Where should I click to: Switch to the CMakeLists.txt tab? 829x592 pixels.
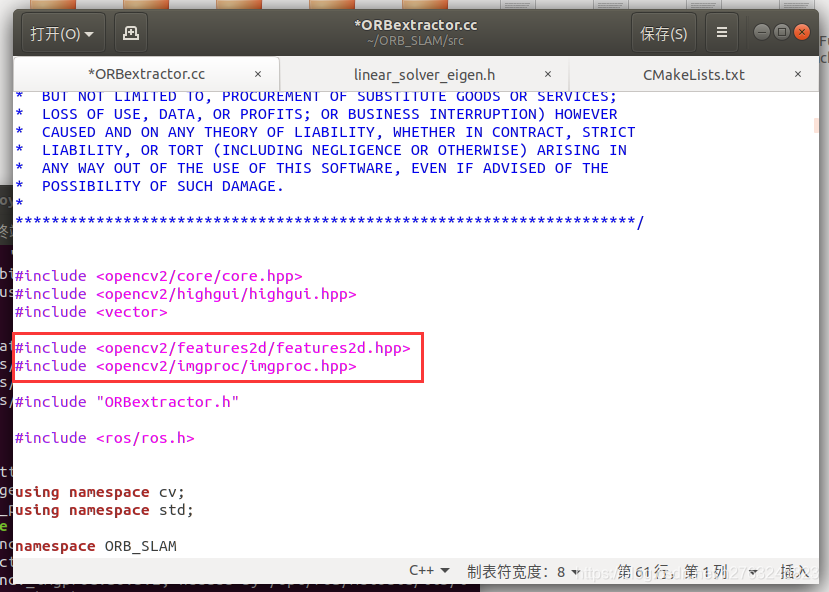694,75
